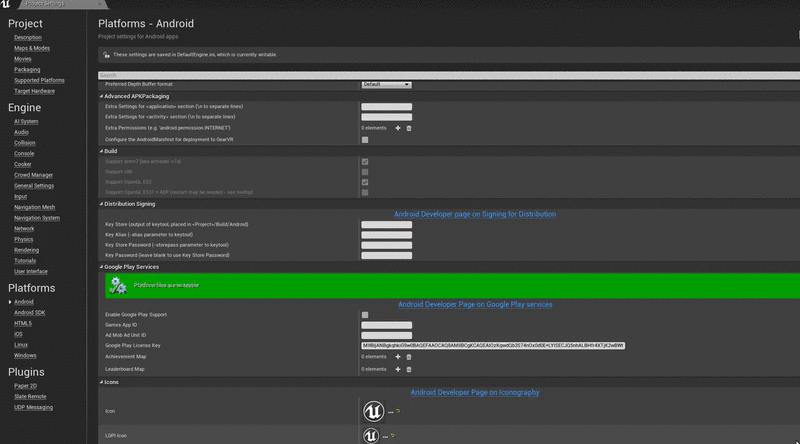This screenshot has height=444, width=800.
Task: Click the settings Search box
Action: [449, 76]
